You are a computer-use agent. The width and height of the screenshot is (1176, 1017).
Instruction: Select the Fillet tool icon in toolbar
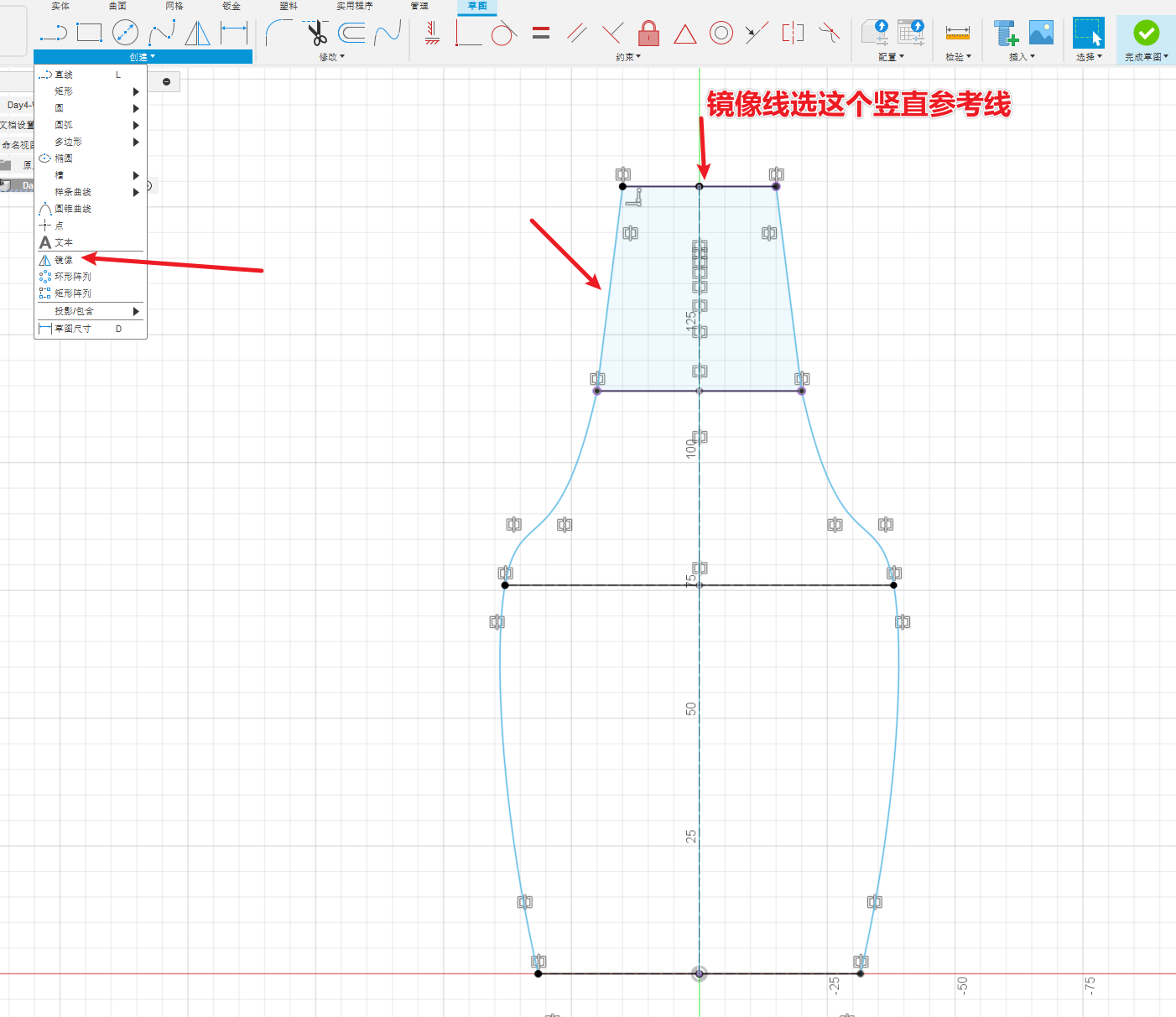pyautogui.click(x=278, y=34)
